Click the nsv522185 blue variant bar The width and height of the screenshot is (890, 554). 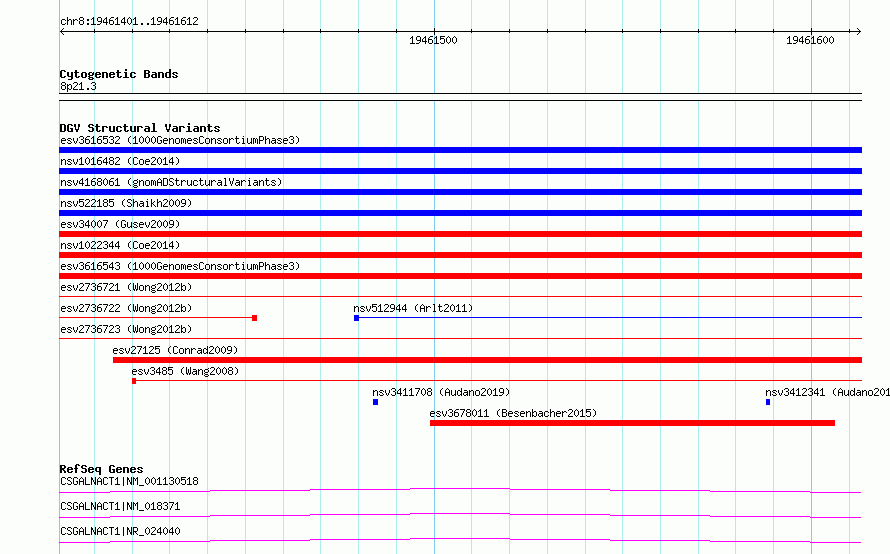coord(460,213)
